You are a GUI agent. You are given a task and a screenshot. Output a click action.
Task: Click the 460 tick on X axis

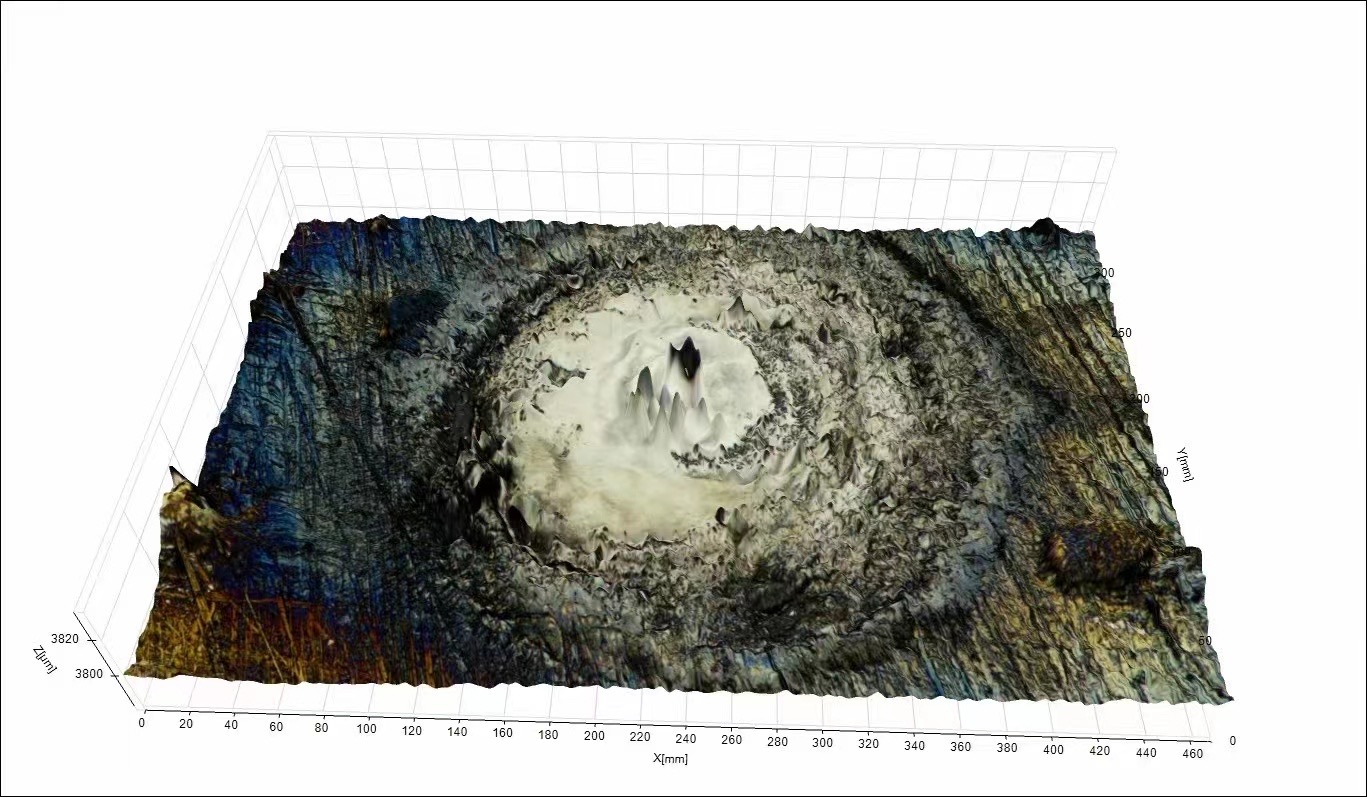(x=1190, y=753)
